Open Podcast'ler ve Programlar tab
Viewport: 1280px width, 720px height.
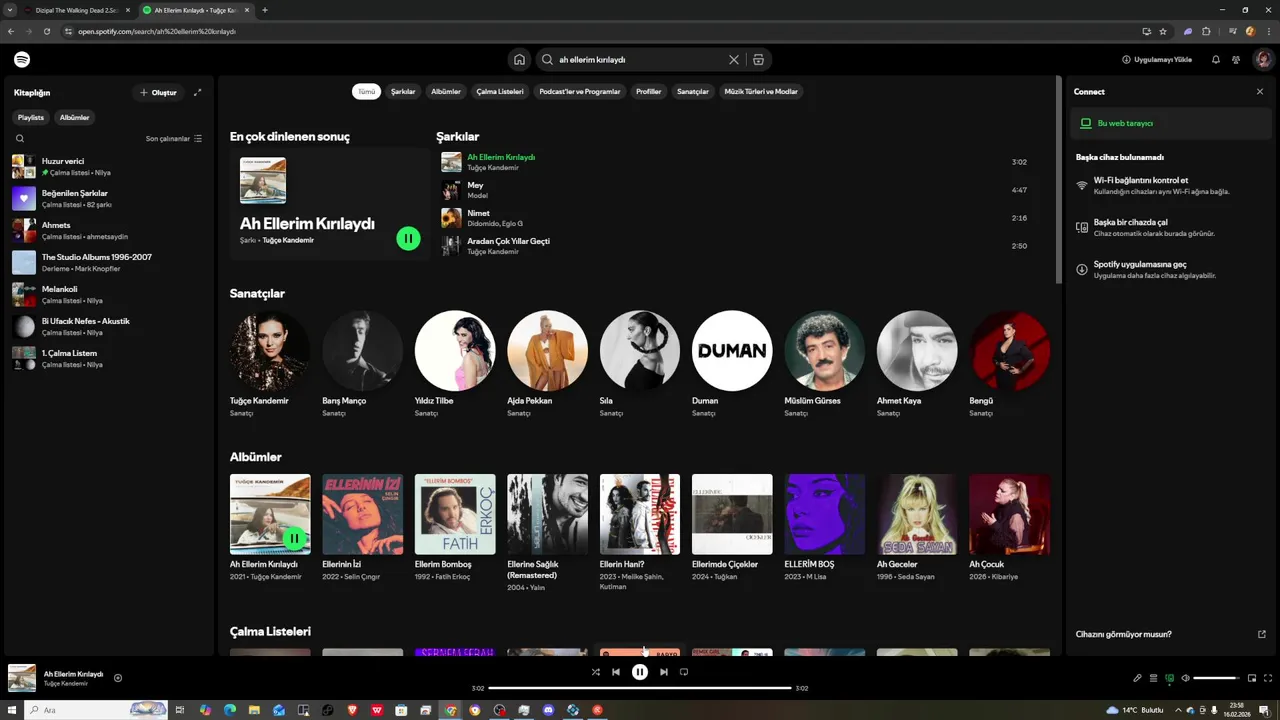580,91
